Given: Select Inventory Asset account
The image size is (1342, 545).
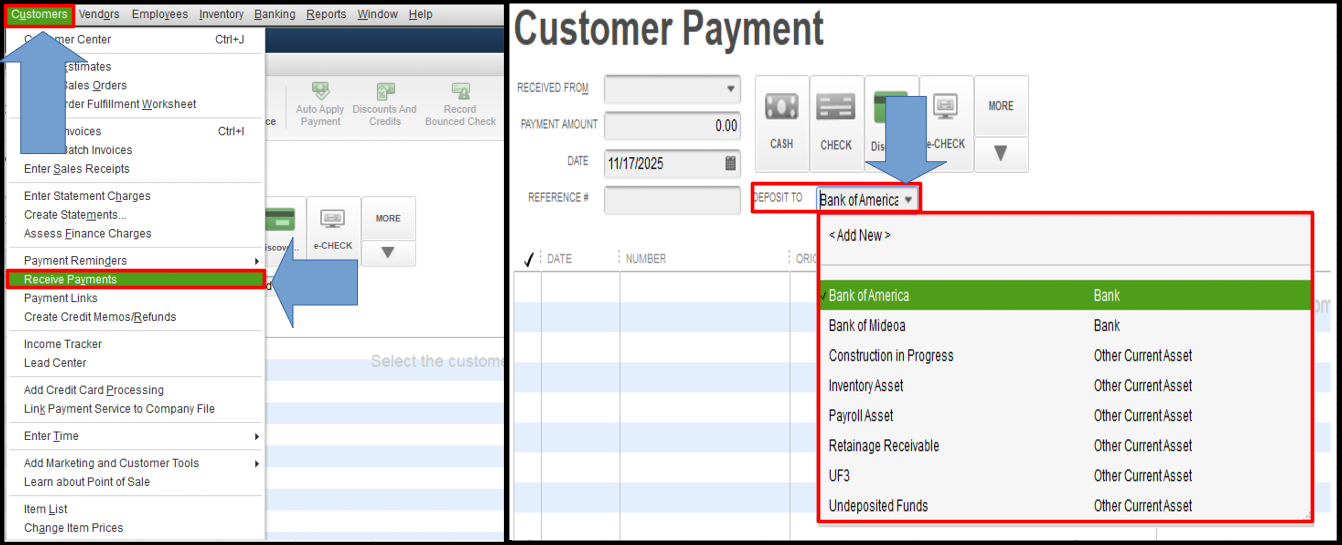Looking at the screenshot, I should (1065, 385).
